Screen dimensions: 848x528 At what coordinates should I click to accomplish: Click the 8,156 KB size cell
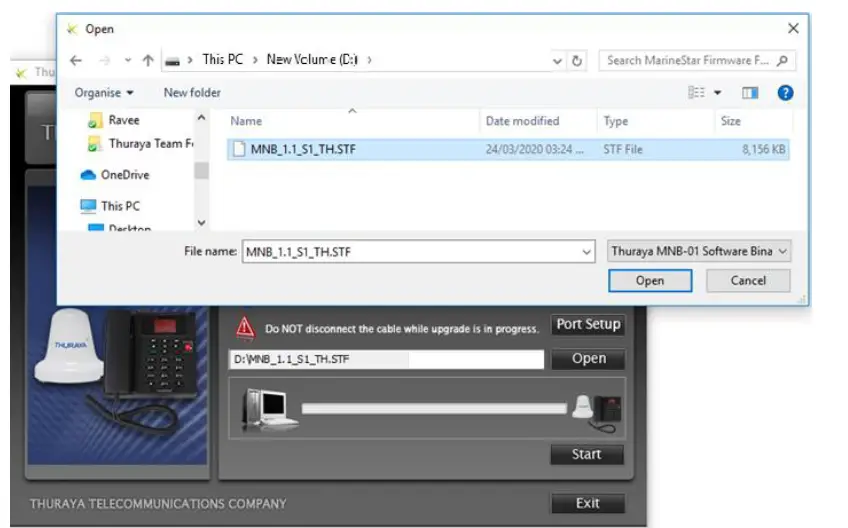tap(763, 149)
